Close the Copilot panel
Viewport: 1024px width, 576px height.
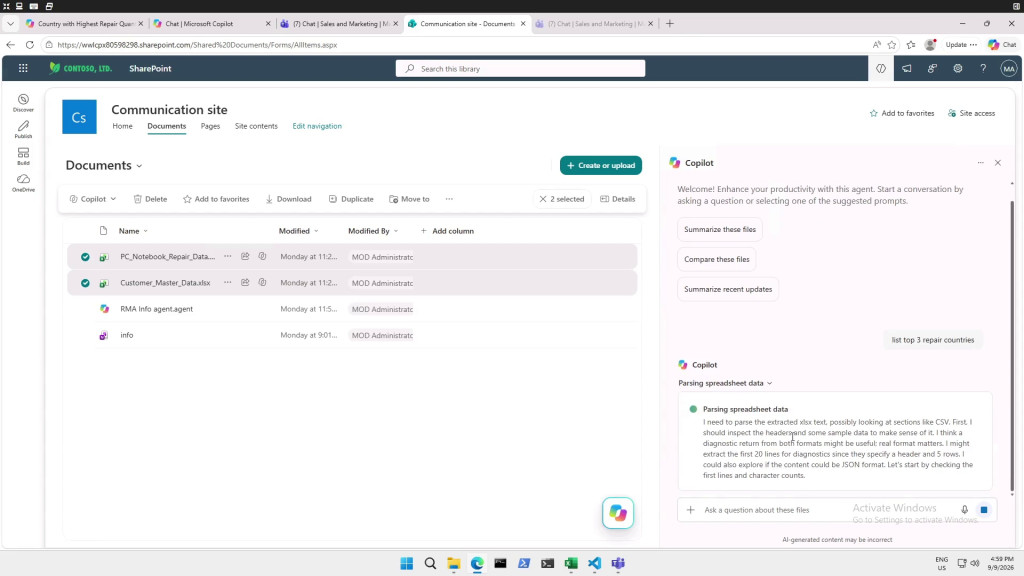(x=997, y=163)
